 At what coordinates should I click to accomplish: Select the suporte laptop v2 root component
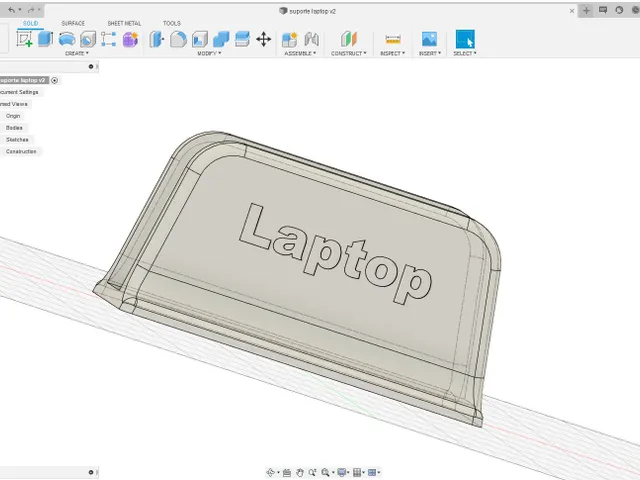click(x=23, y=80)
